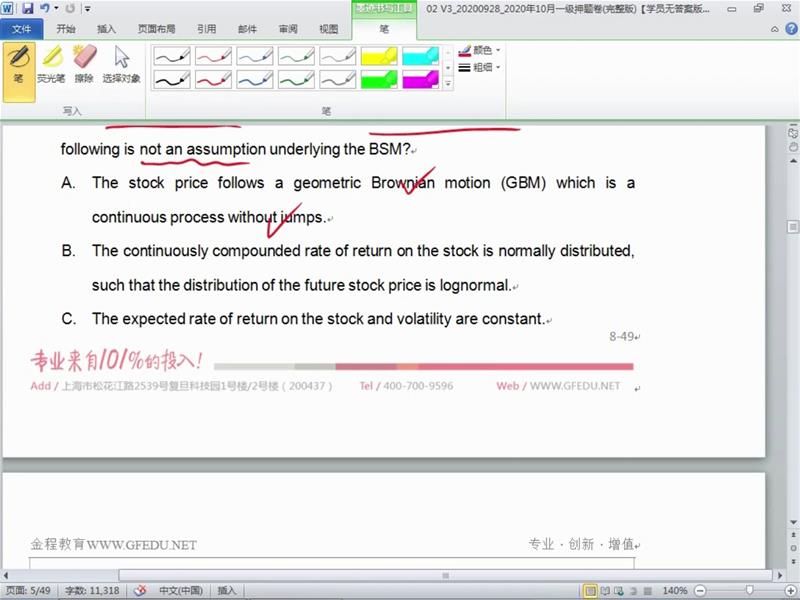Click the zoom slider handle
The image size is (800, 600).
pos(749,591)
